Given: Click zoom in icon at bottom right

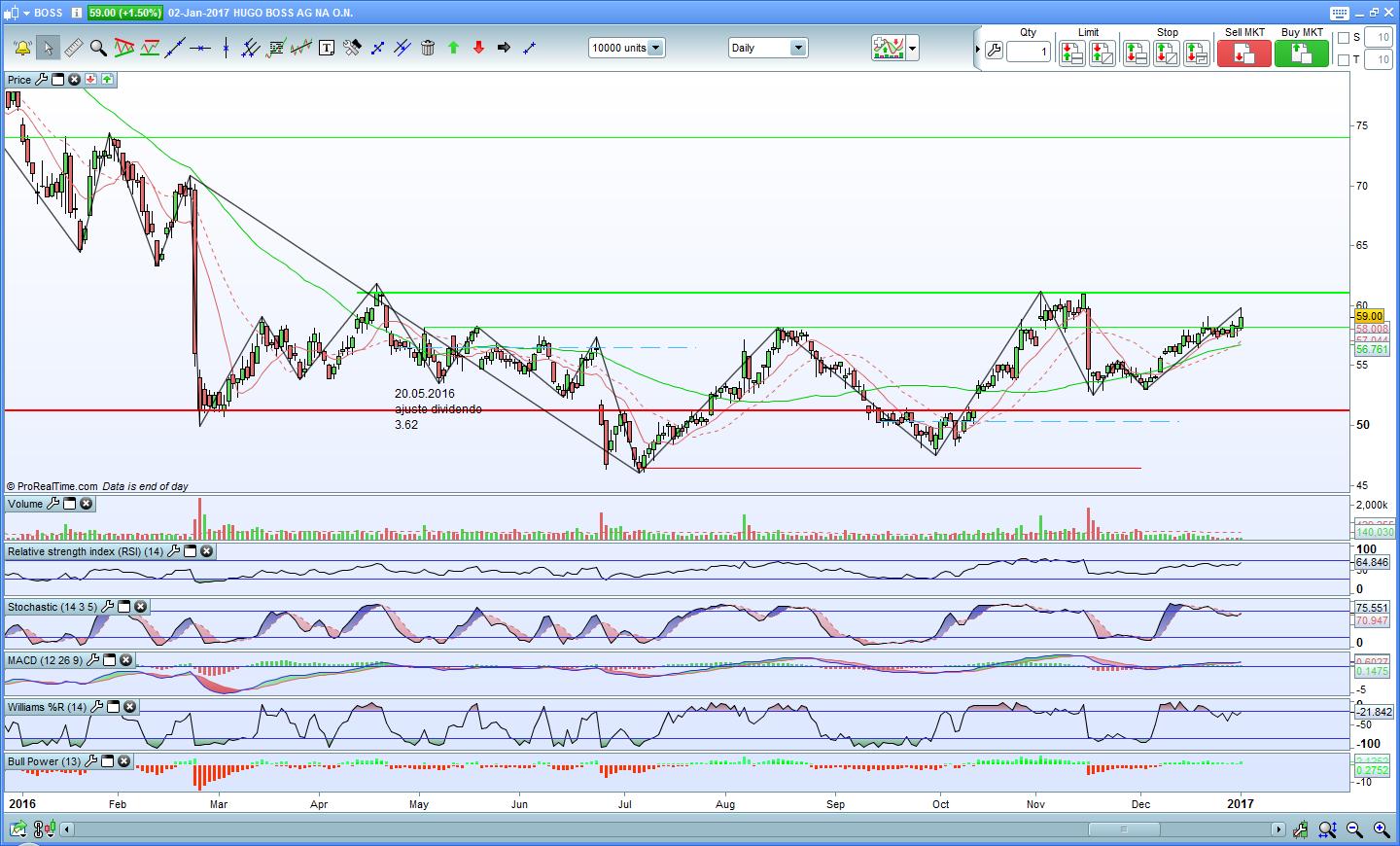Looking at the screenshot, I should 1381,829.
